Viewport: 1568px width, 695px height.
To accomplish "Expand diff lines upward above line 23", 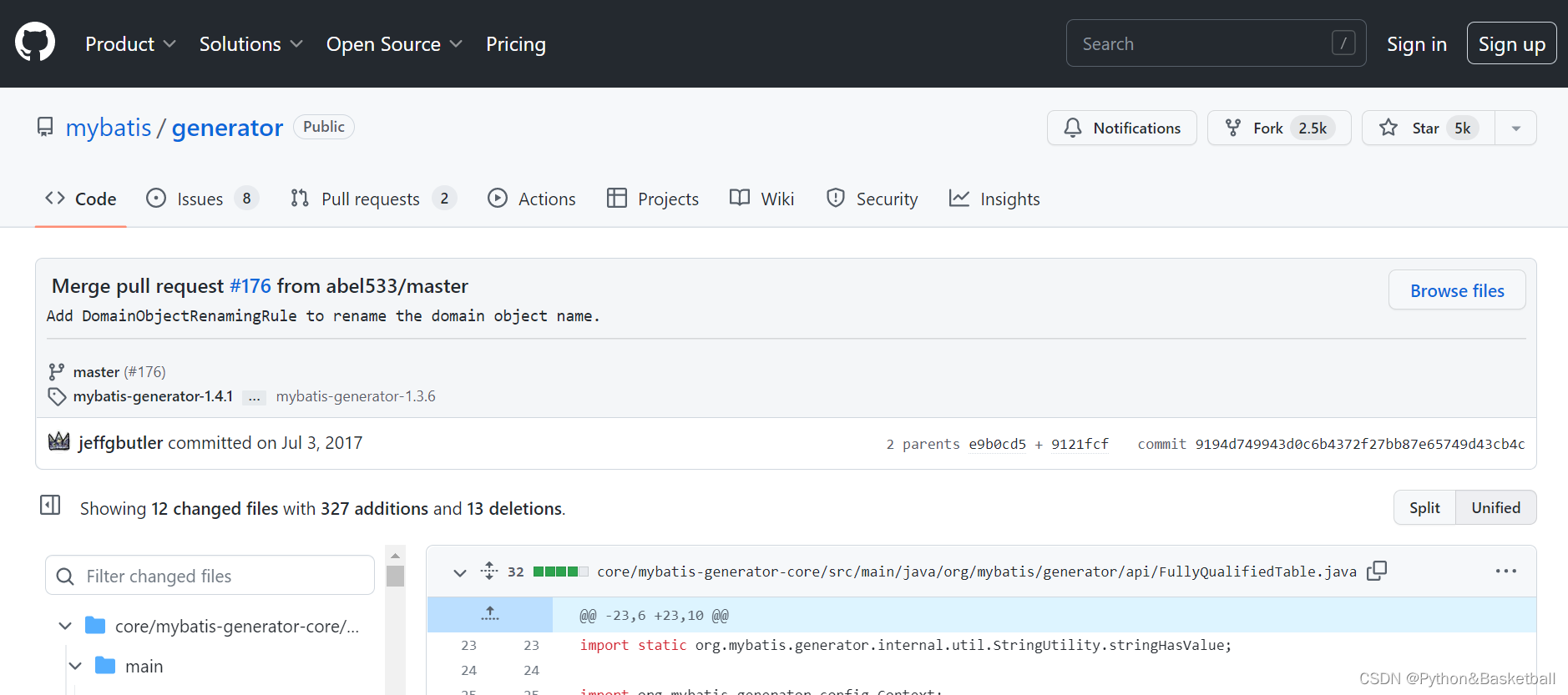I will point(490,615).
